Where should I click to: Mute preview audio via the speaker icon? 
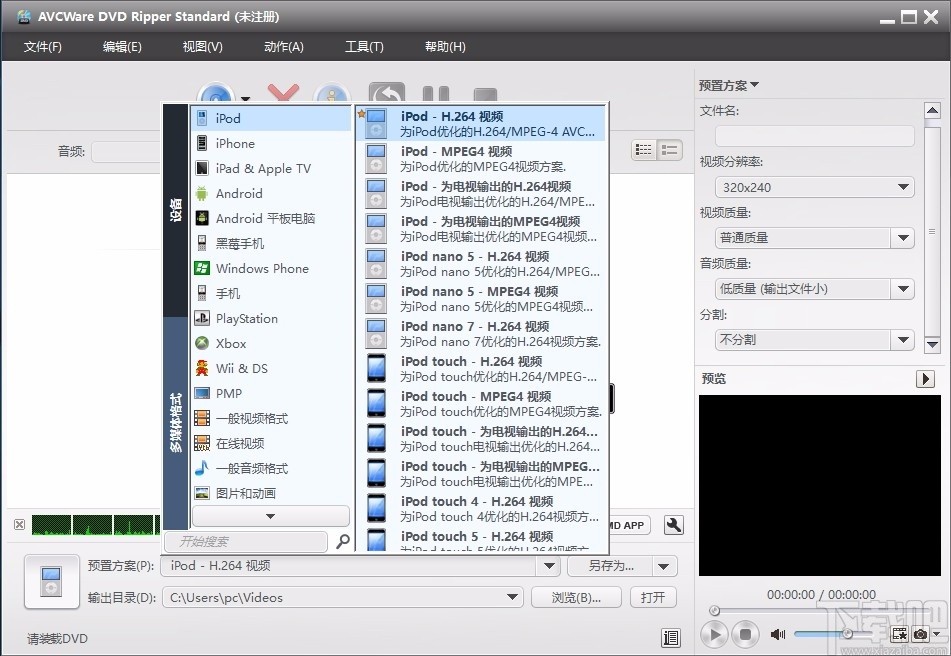(778, 633)
